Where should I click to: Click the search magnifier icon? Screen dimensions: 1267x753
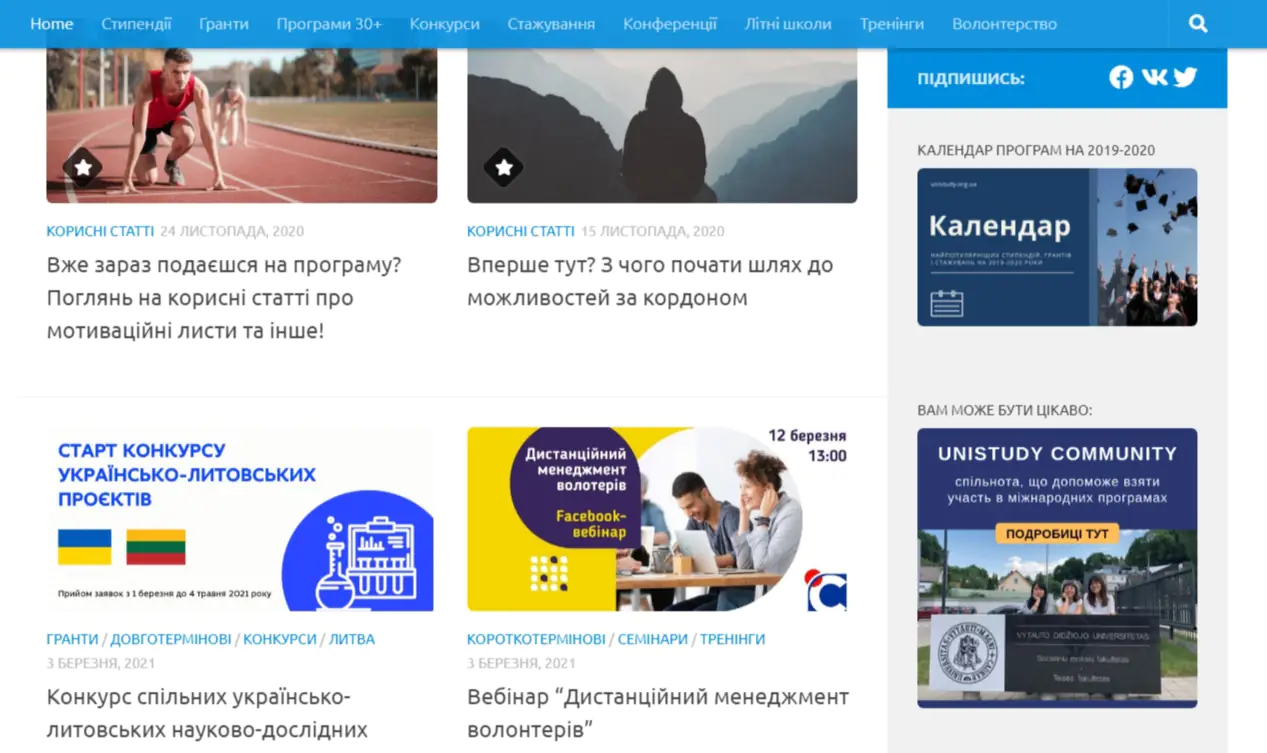click(x=1197, y=24)
